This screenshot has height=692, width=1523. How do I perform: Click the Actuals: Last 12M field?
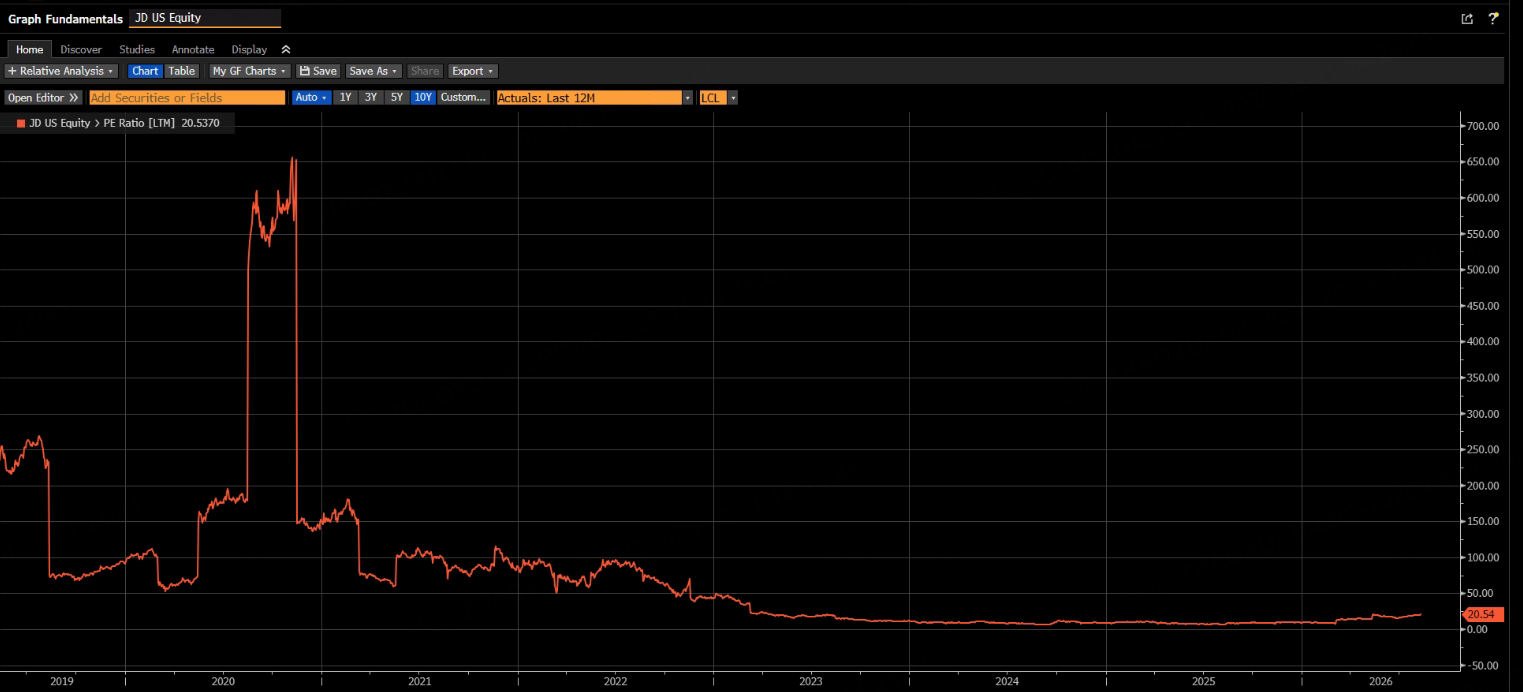coord(589,97)
